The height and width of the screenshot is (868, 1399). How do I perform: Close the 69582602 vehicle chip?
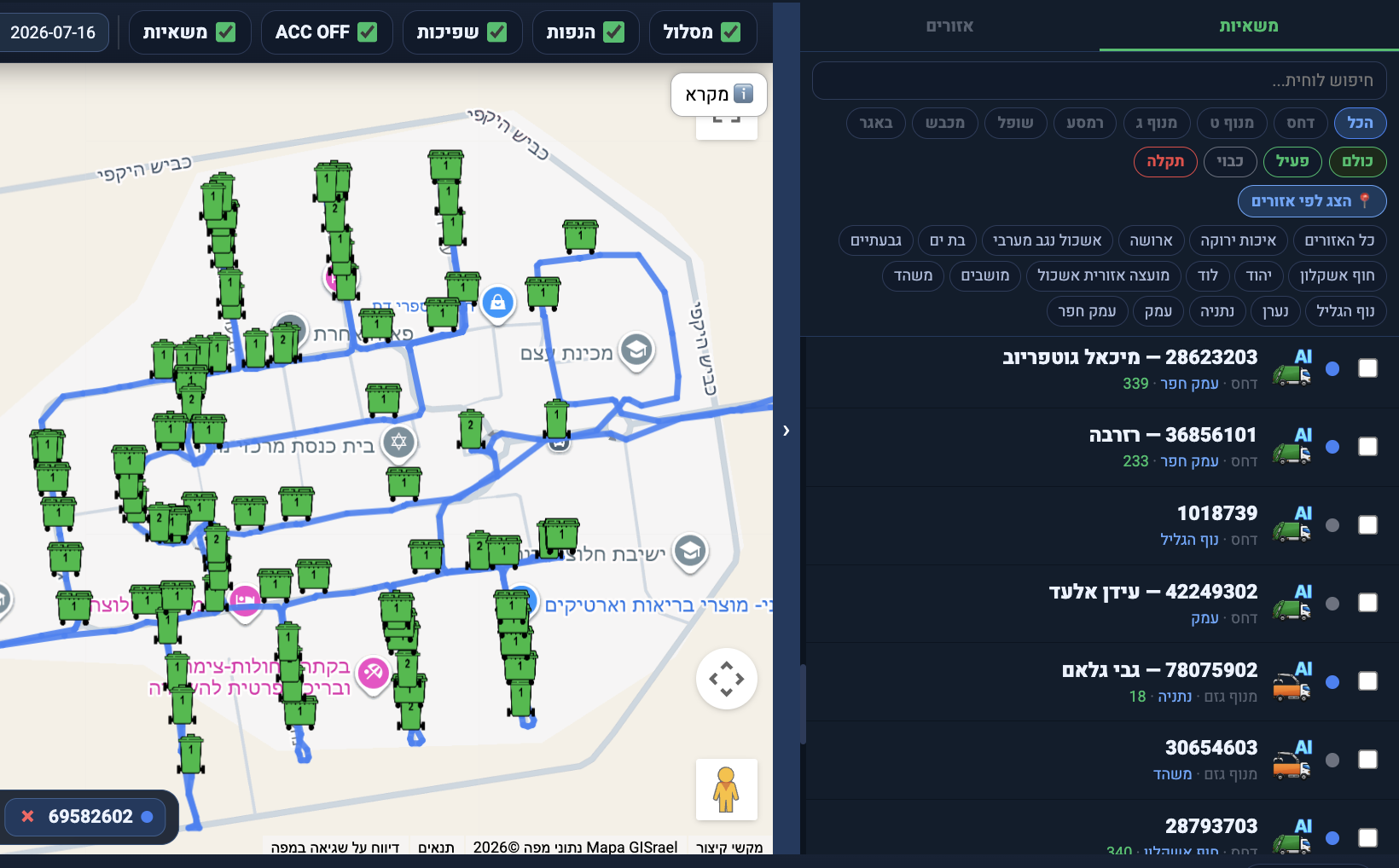point(27,816)
